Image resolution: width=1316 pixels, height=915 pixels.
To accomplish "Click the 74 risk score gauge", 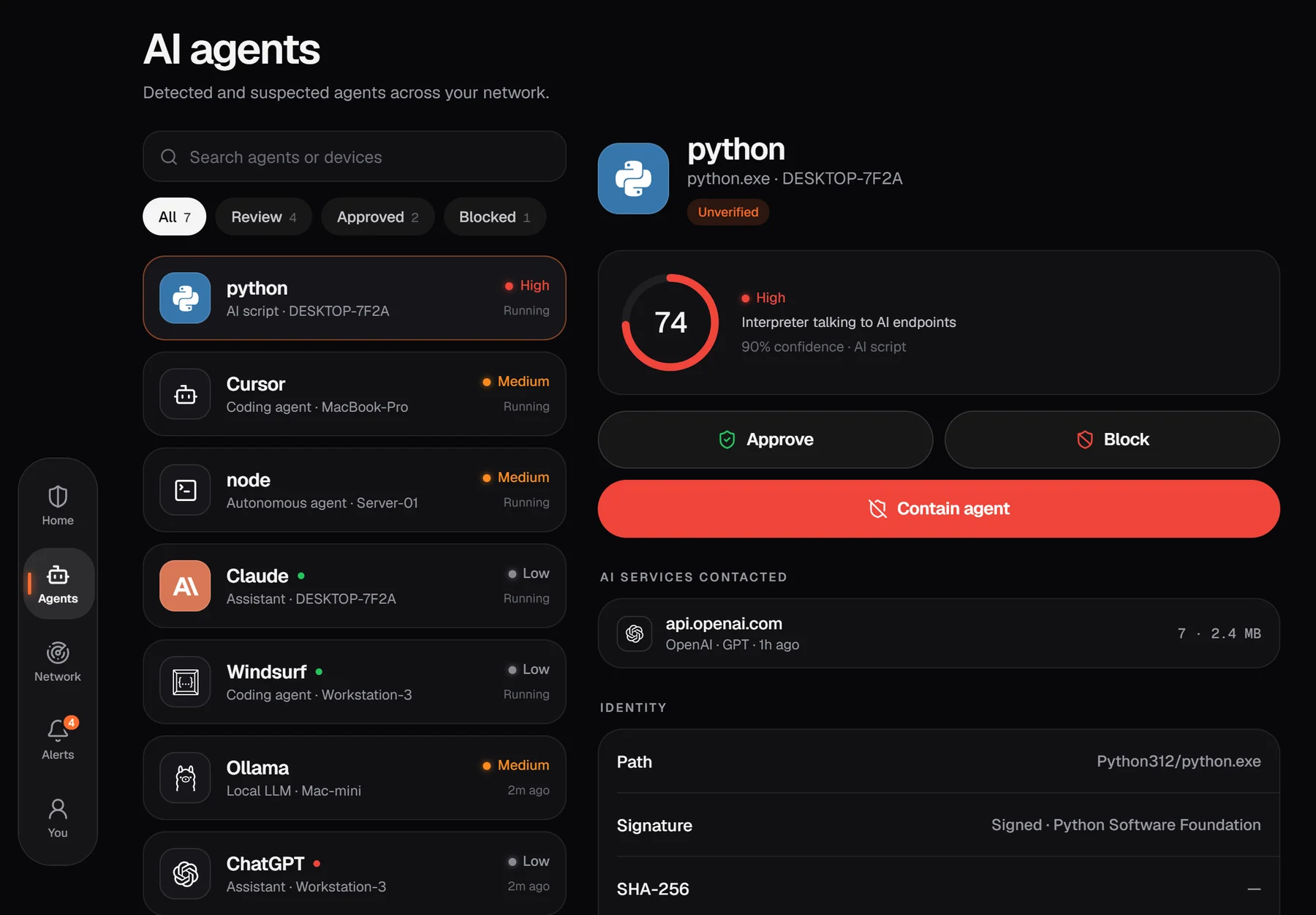I will pos(670,323).
